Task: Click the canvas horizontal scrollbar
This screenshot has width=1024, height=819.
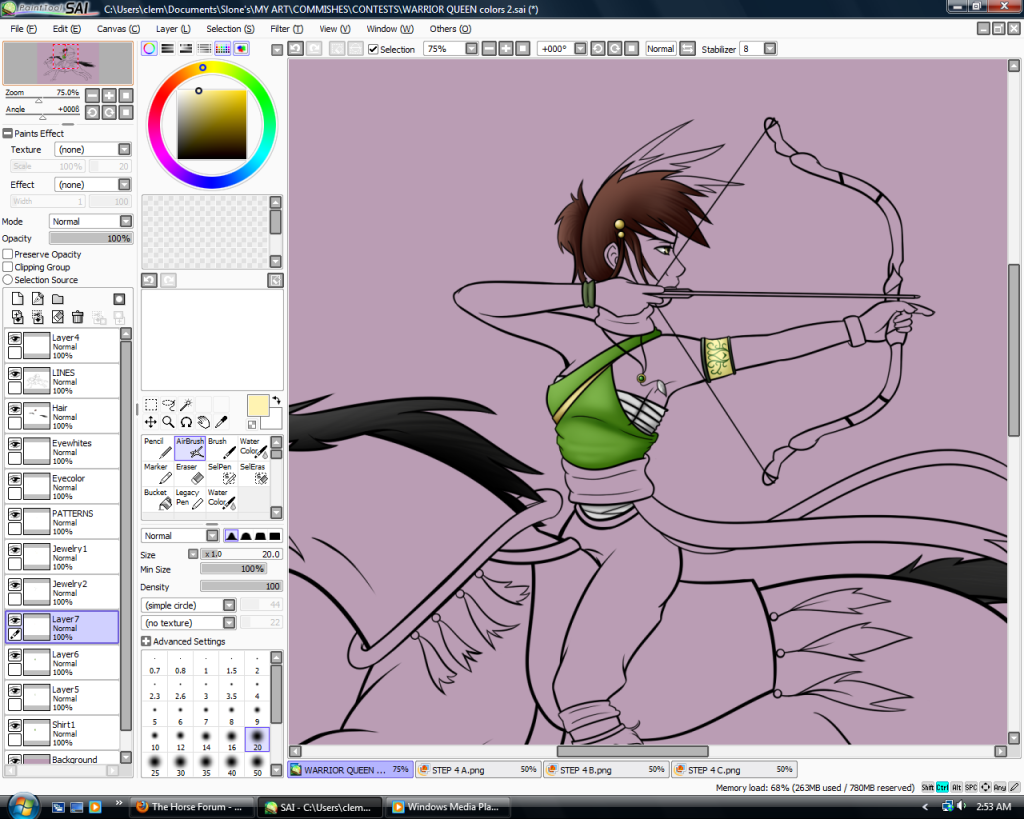Action: 632,751
